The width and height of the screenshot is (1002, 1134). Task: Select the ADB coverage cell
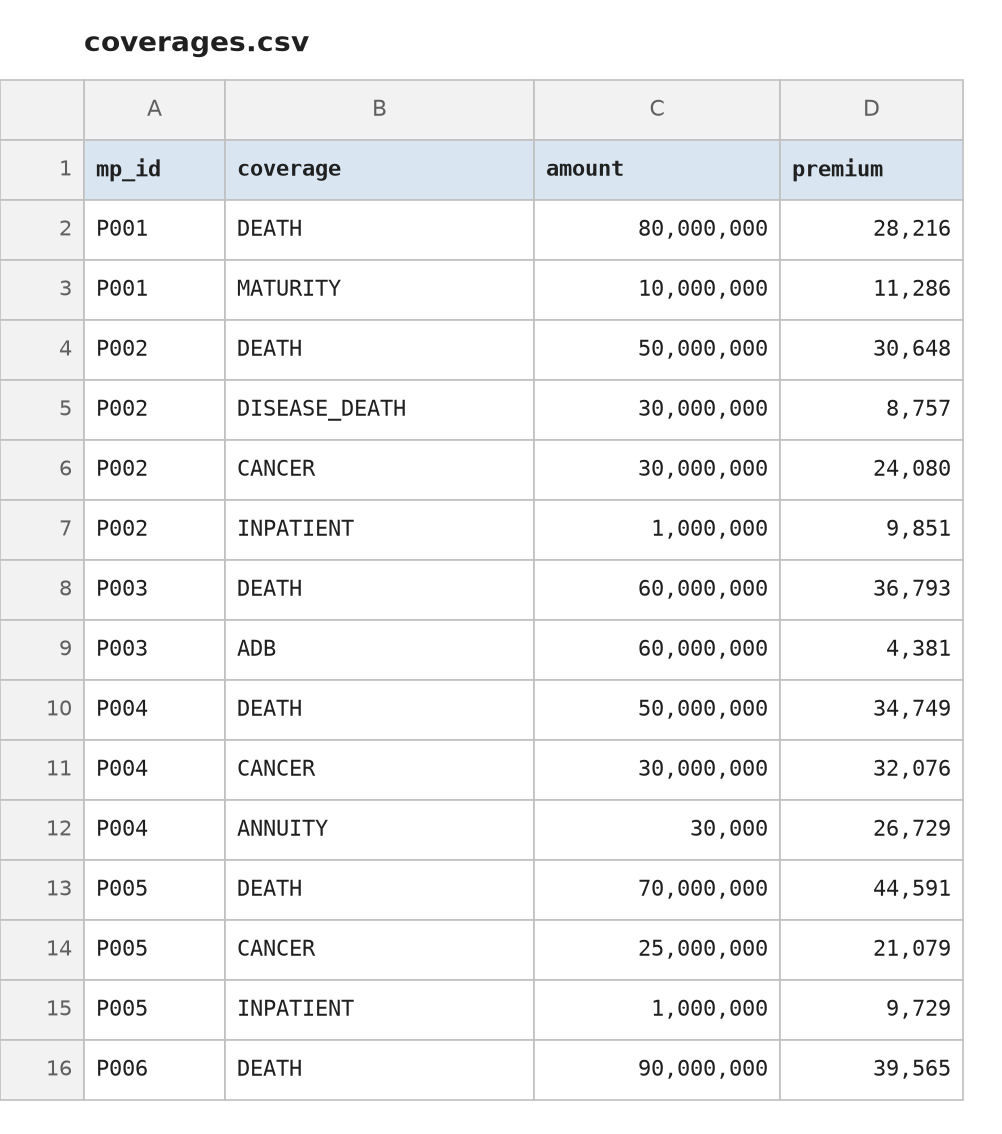pyautogui.click(x=379, y=649)
